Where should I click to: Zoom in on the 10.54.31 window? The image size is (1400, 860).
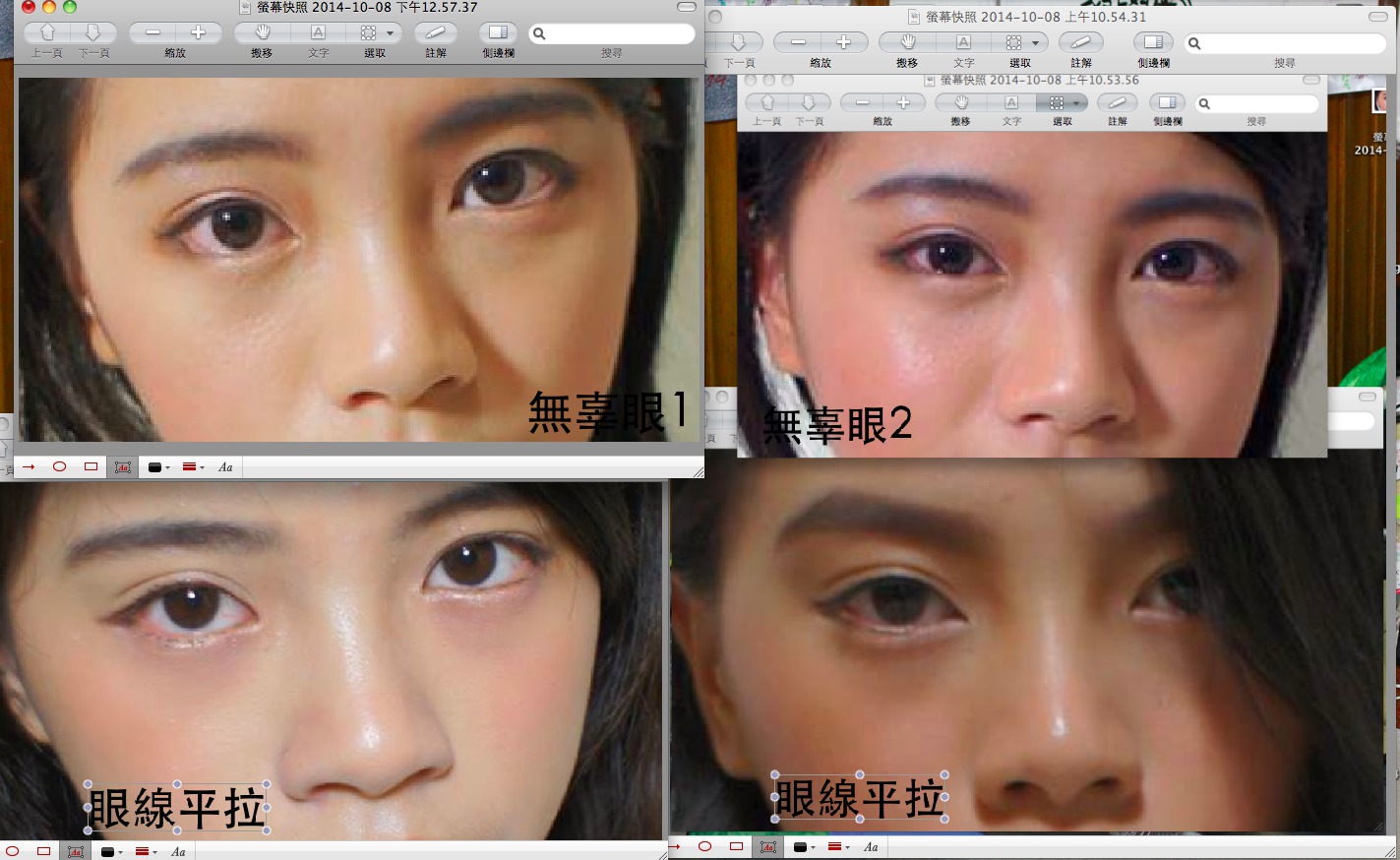[x=844, y=42]
